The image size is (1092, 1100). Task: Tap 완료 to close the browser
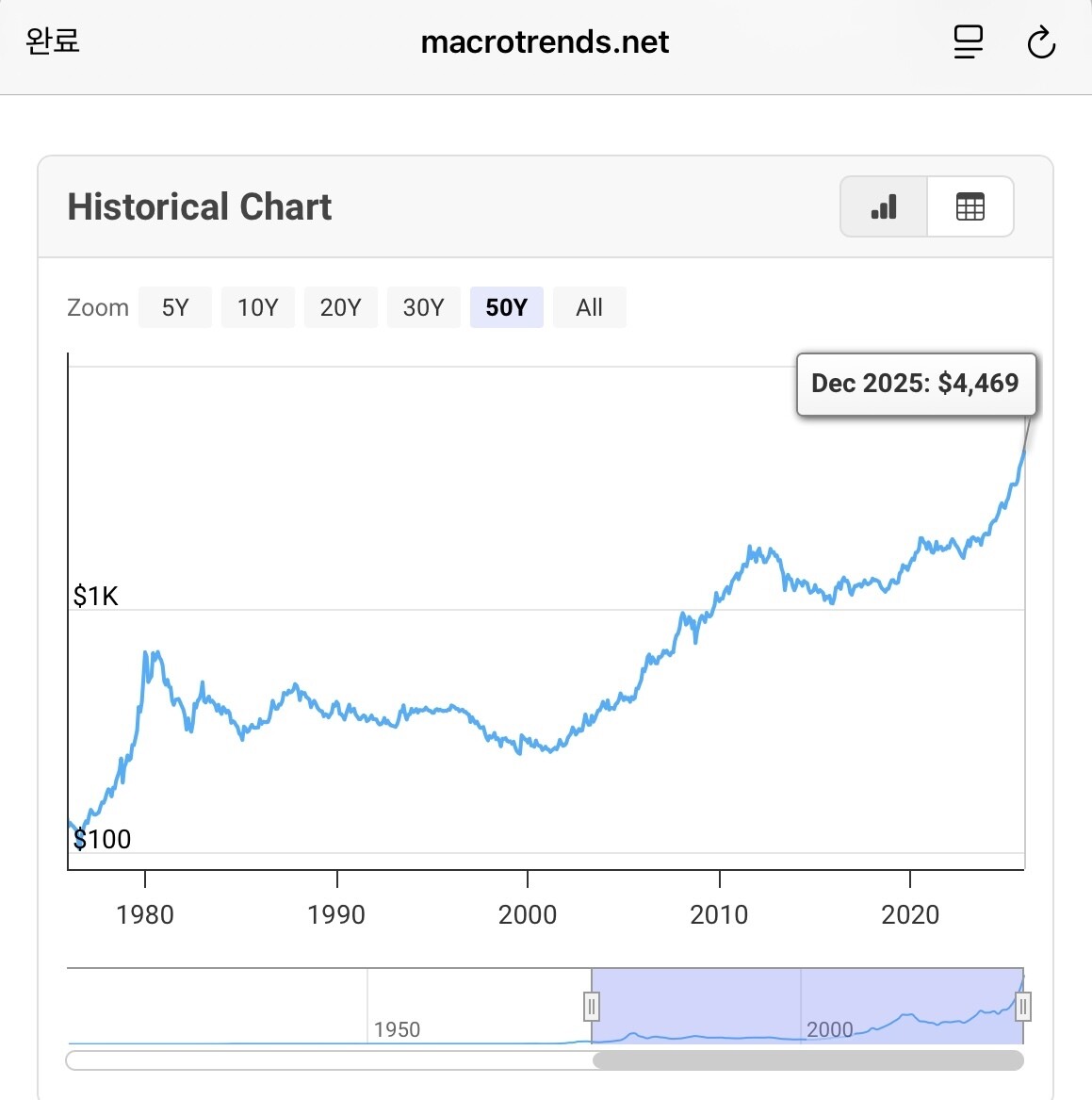click(x=53, y=41)
